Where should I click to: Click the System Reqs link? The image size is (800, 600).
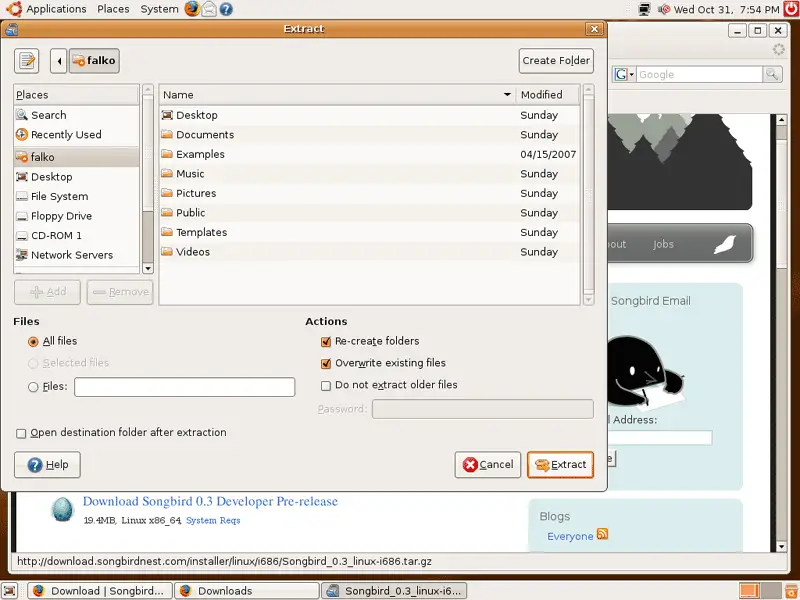click(x=213, y=520)
